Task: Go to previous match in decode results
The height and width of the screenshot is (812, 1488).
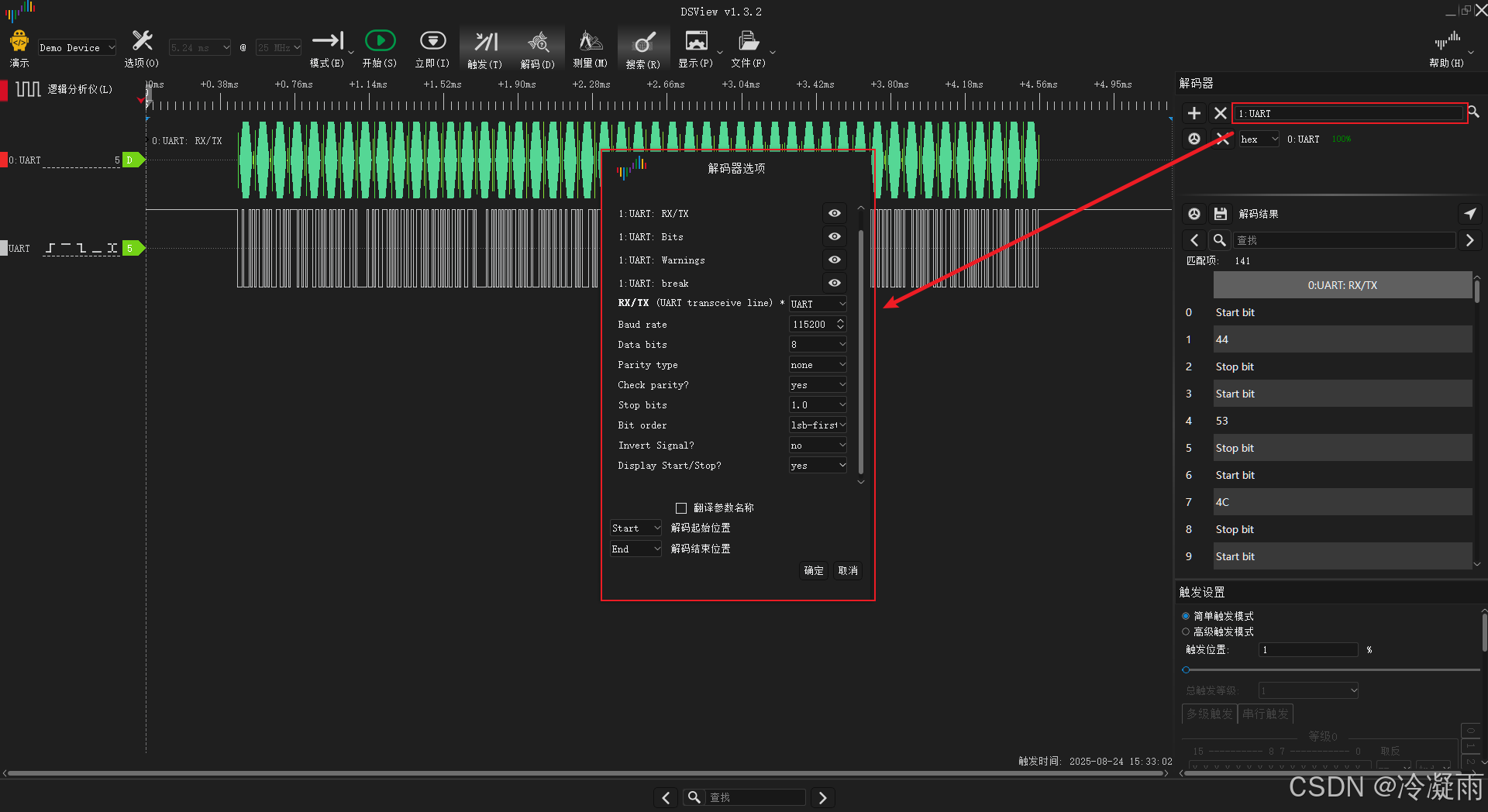Action: [1194, 240]
